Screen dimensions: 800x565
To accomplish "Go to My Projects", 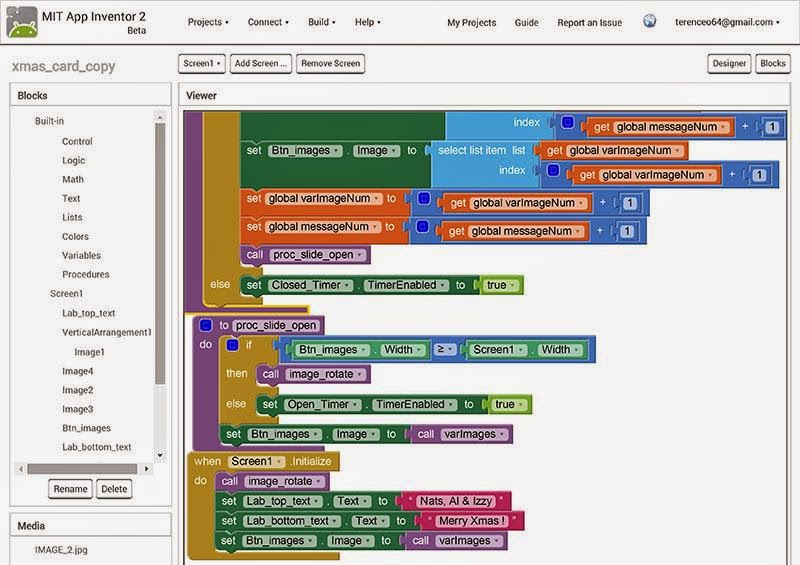I will tap(471, 22).
